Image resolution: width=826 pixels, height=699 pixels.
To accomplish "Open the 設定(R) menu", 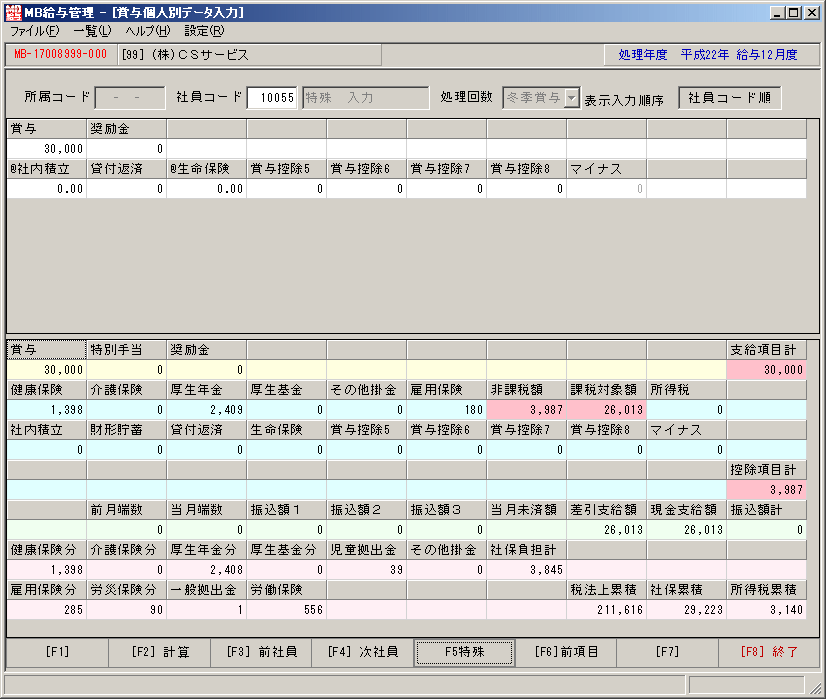I will pyautogui.click(x=204, y=31).
